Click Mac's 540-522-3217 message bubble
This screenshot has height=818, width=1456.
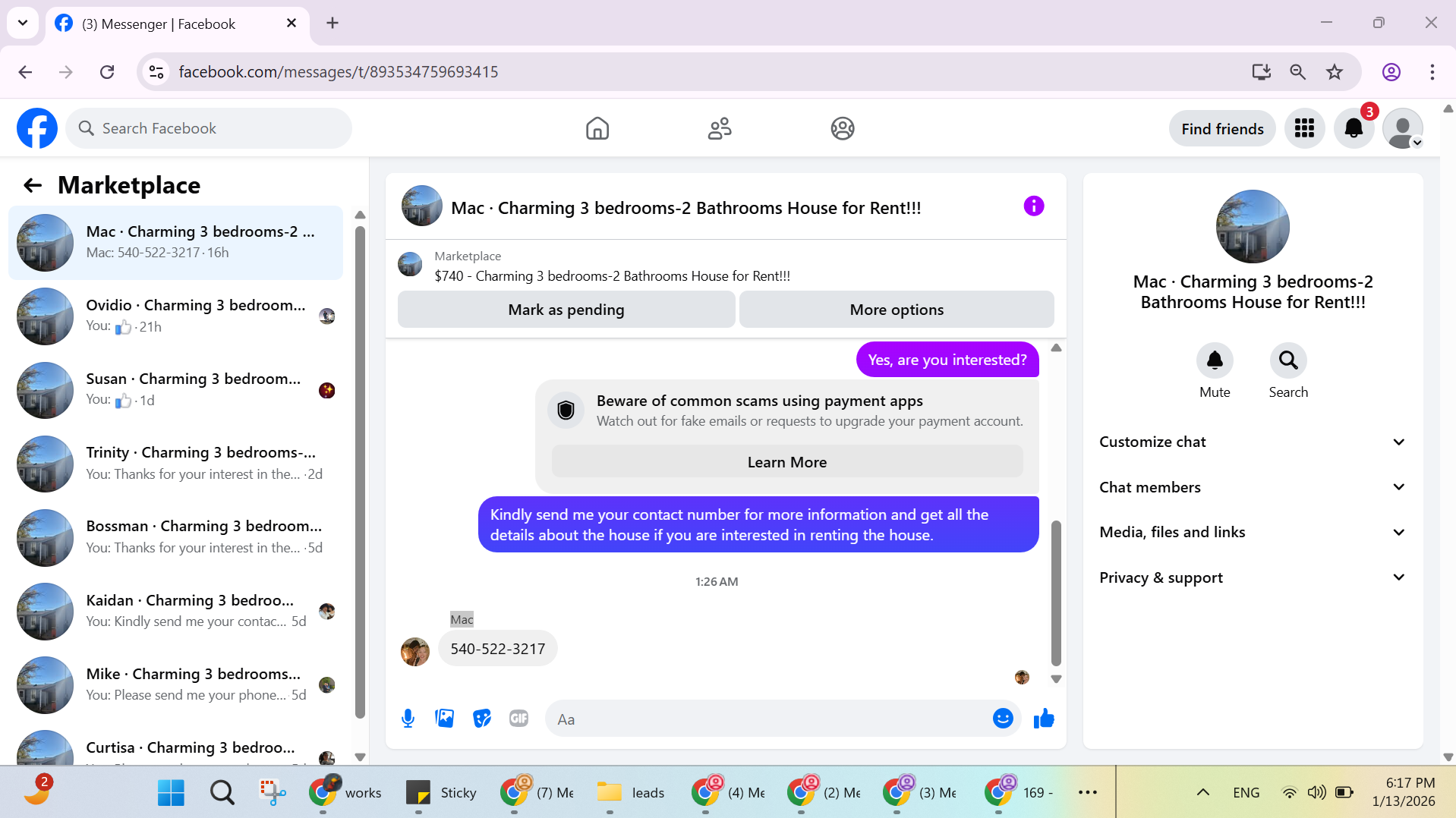coord(498,649)
